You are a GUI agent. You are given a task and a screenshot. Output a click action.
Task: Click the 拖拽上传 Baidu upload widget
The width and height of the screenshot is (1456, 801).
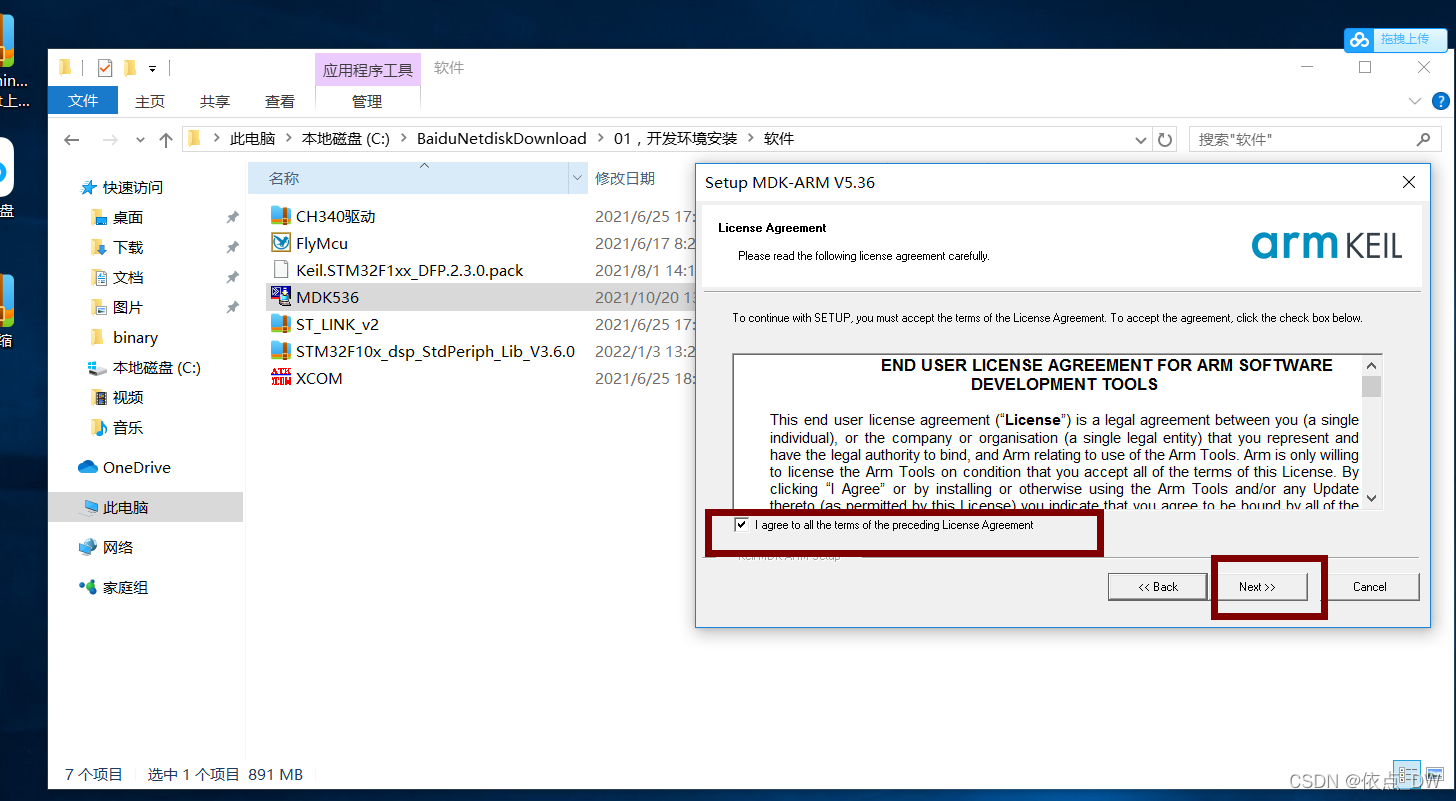click(x=1395, y=39)
